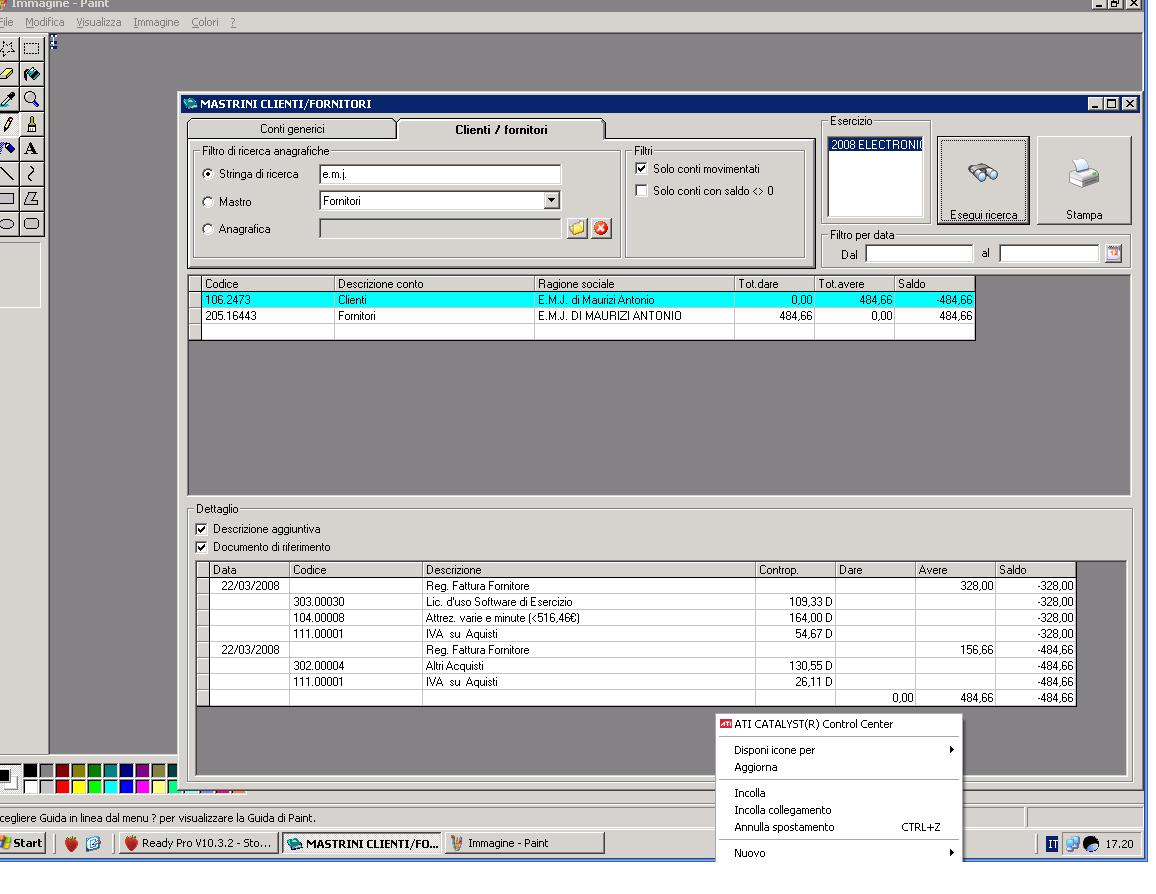Image resolution: width=1156 pixels, height=894 pixels.
Task: Click Aggiorna in the context menu
Action: tap(756, 767)
